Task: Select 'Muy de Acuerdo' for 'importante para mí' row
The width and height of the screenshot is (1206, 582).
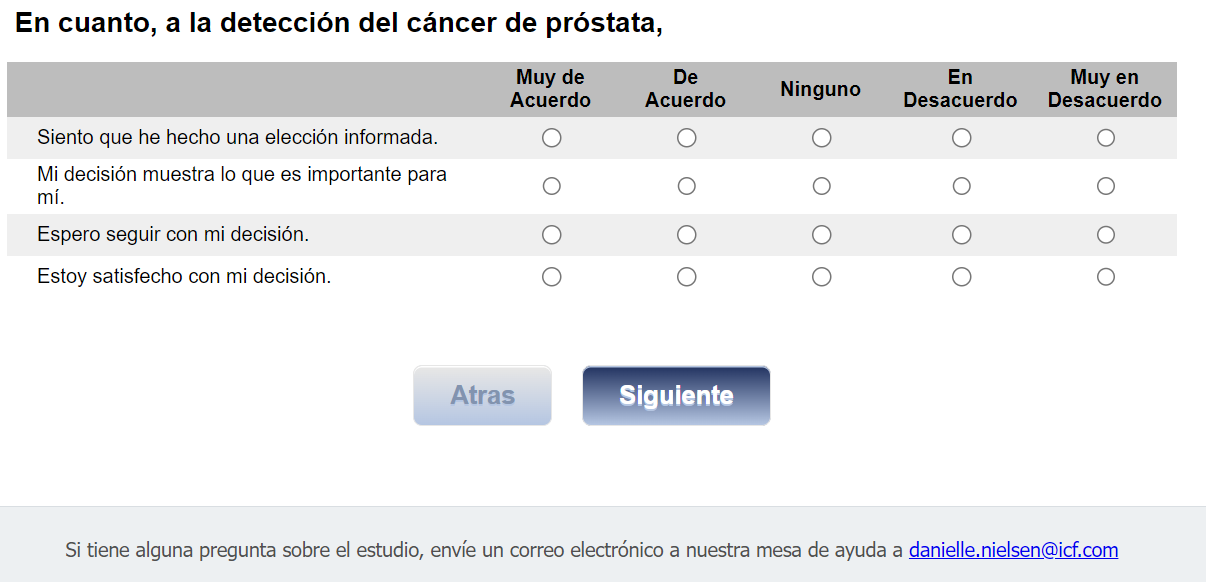Action: 551,186
